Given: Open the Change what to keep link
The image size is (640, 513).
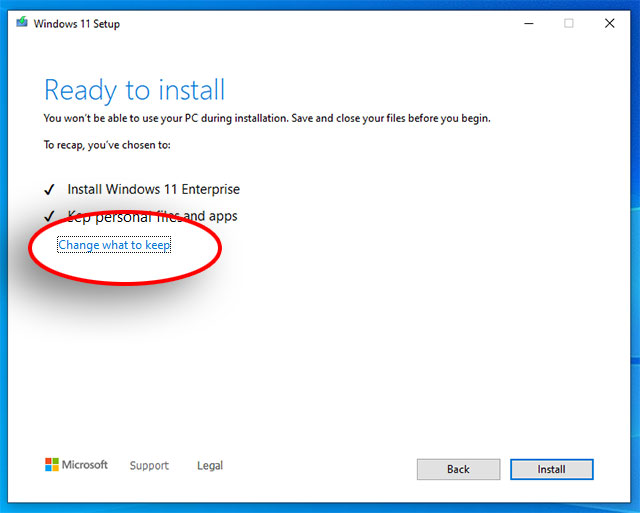Looking at the screenshot, I should click(114, 245).
